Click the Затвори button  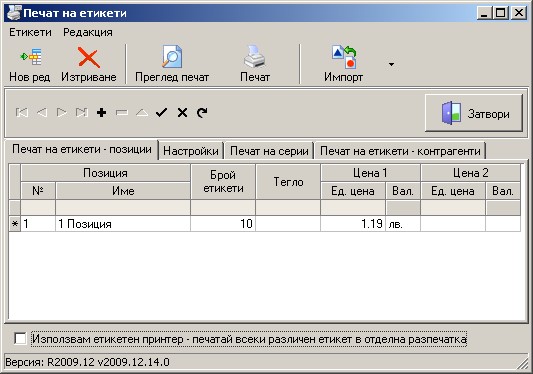tap(474, 113)
